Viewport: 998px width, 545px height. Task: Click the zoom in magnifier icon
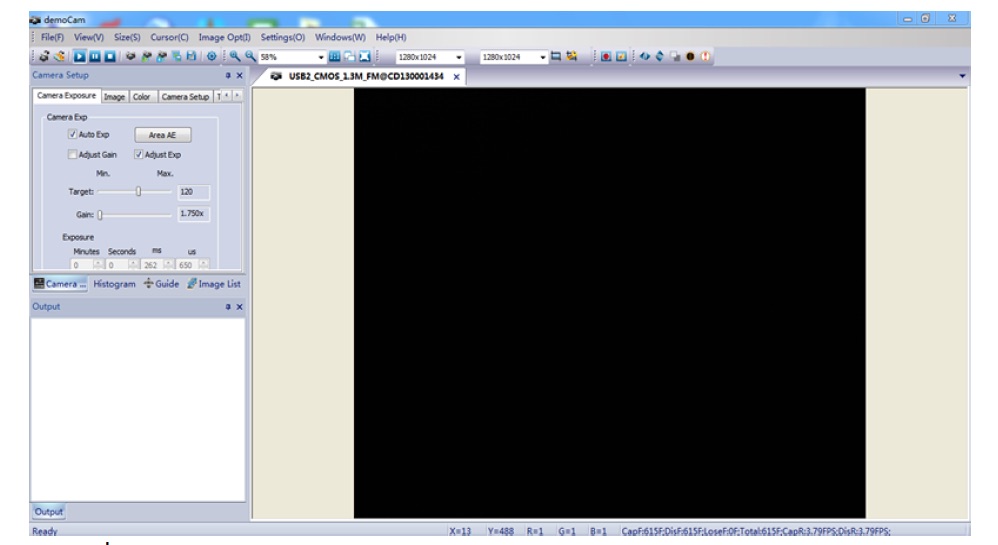pyautogui.click(x=235, y=57)
